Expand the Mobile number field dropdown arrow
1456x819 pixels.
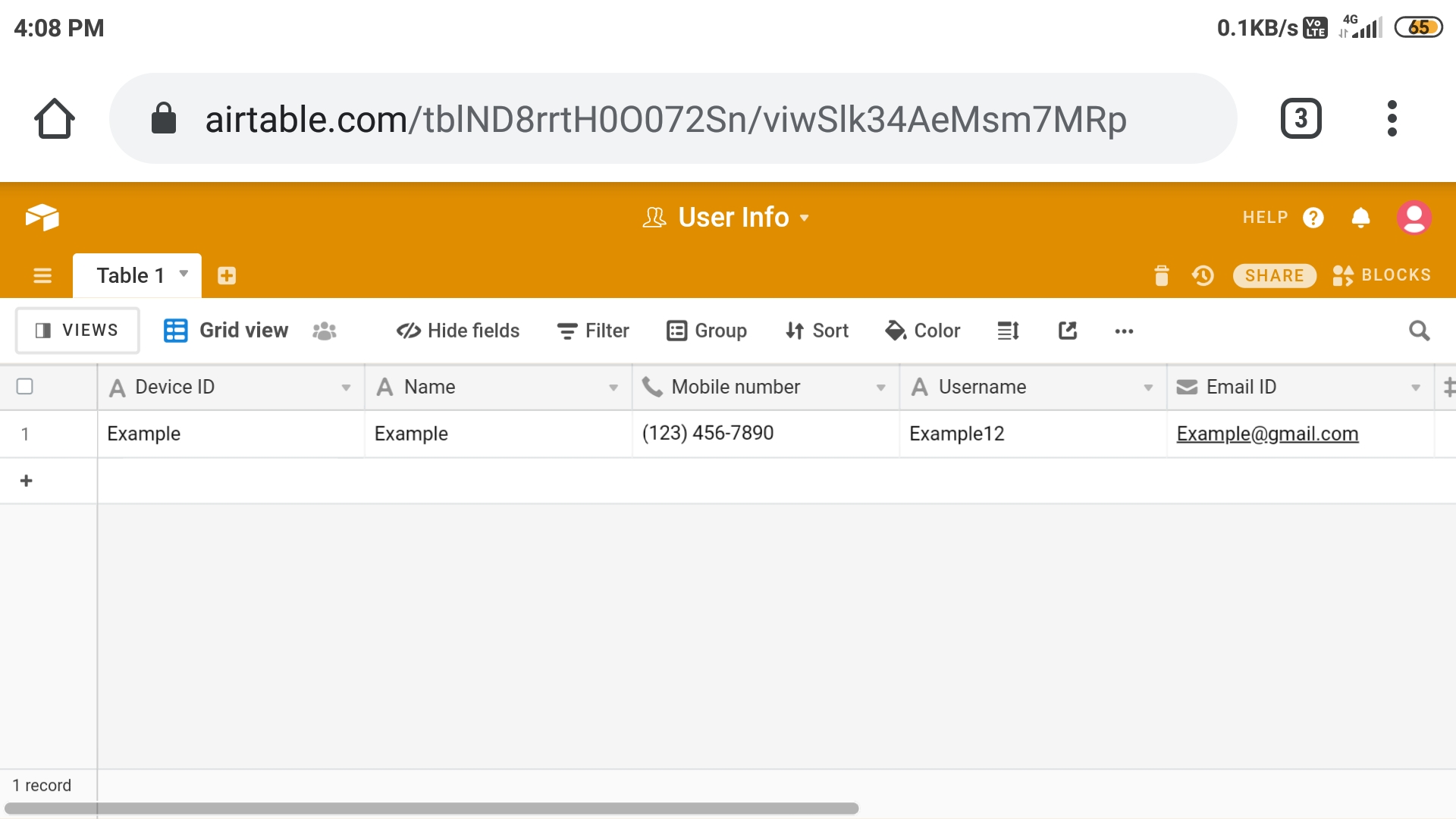881,388
